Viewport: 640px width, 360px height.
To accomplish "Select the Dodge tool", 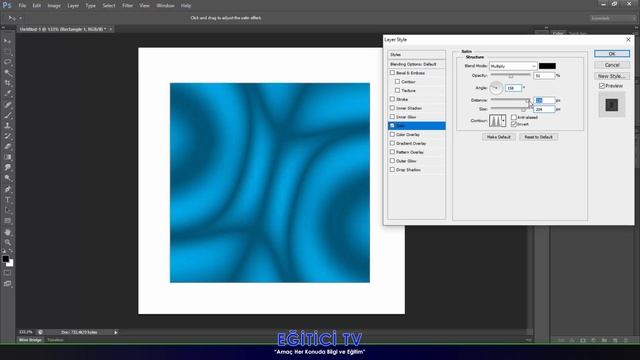I will click(7, 178).
